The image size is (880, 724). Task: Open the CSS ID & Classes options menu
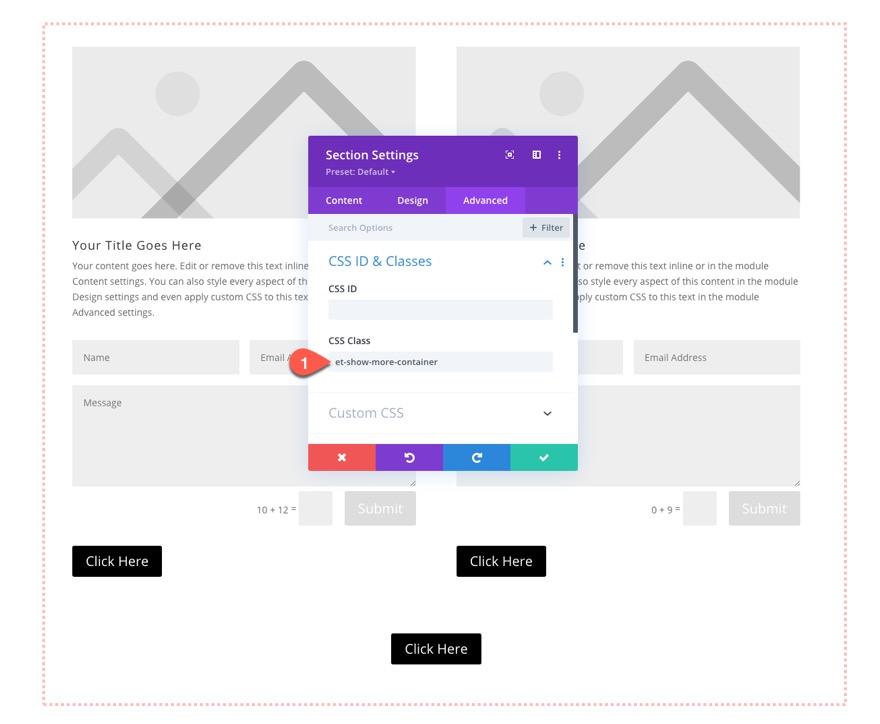coord(562,261)
